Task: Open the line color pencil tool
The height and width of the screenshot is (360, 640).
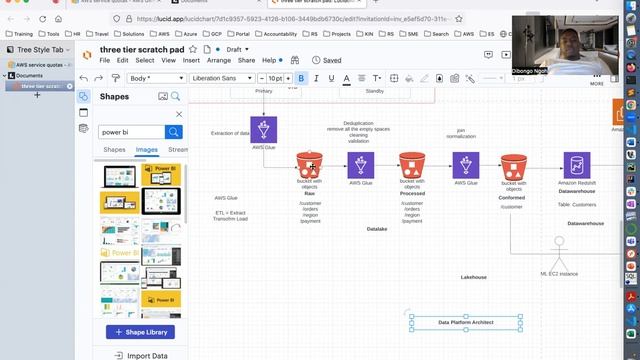Action: coord(424,78)
